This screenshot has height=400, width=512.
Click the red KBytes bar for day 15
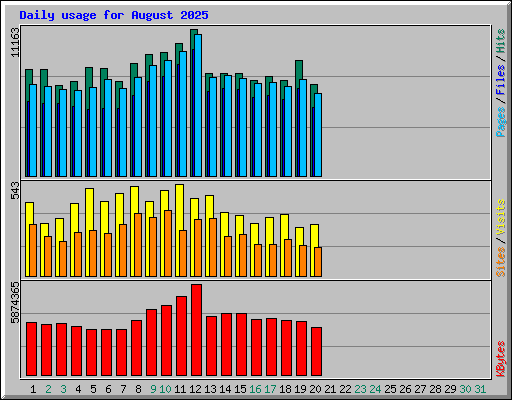pyautogui.click(x=241, y=345)
